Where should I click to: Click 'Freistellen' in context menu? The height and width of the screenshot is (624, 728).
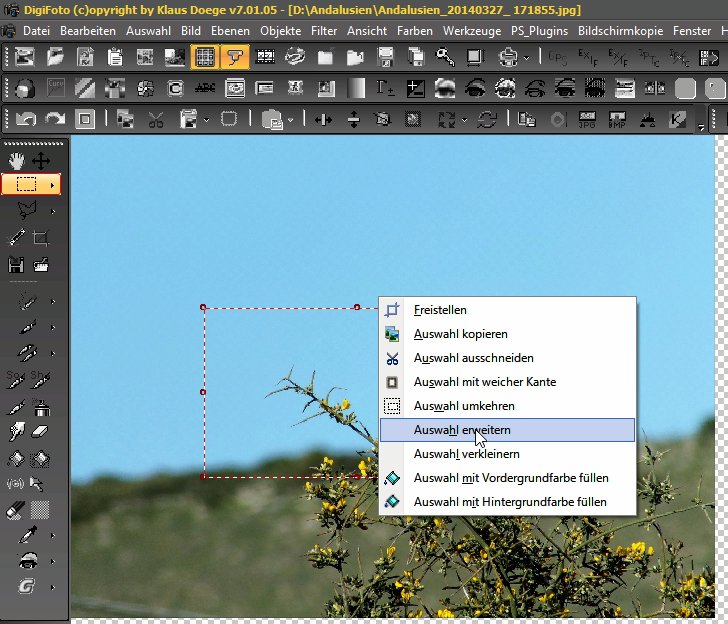tap(440, 310)
